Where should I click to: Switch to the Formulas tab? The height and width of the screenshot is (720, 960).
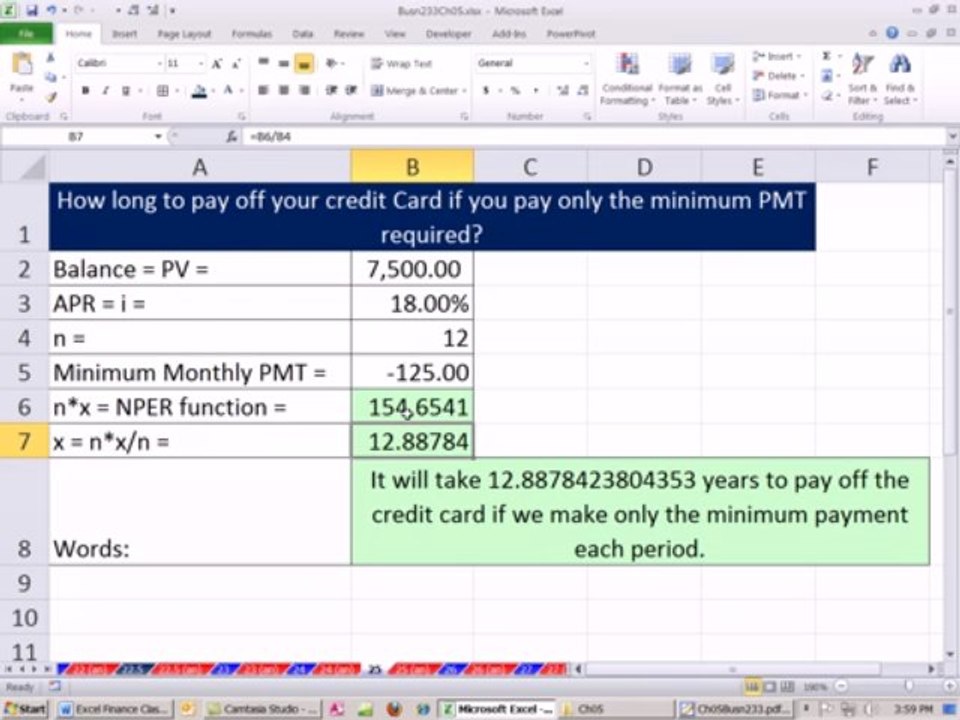click(x=252, y=34)
